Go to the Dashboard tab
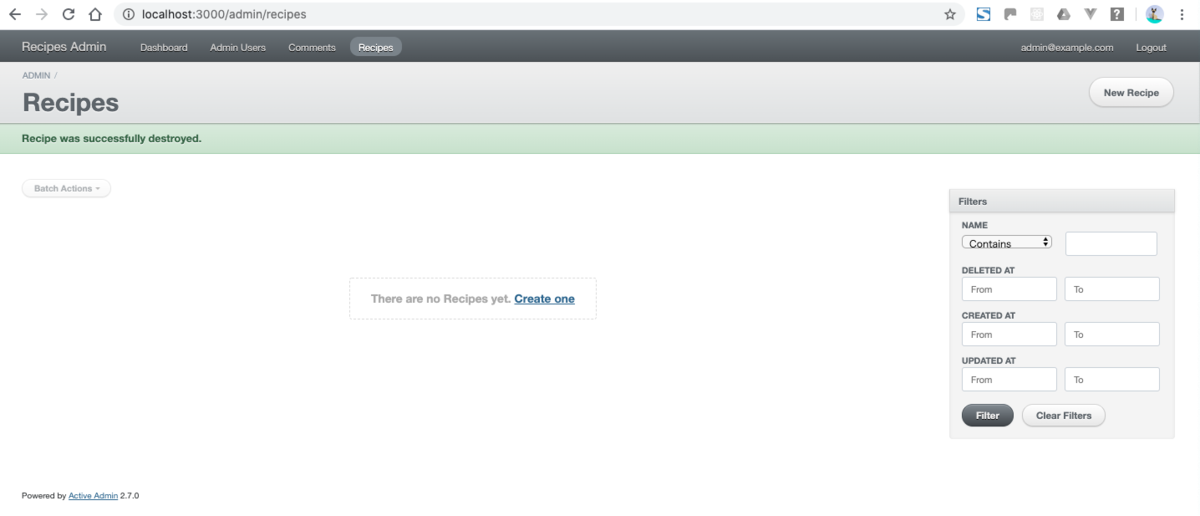Screen dimensions: 1200x516 click(x=164, y=47)
